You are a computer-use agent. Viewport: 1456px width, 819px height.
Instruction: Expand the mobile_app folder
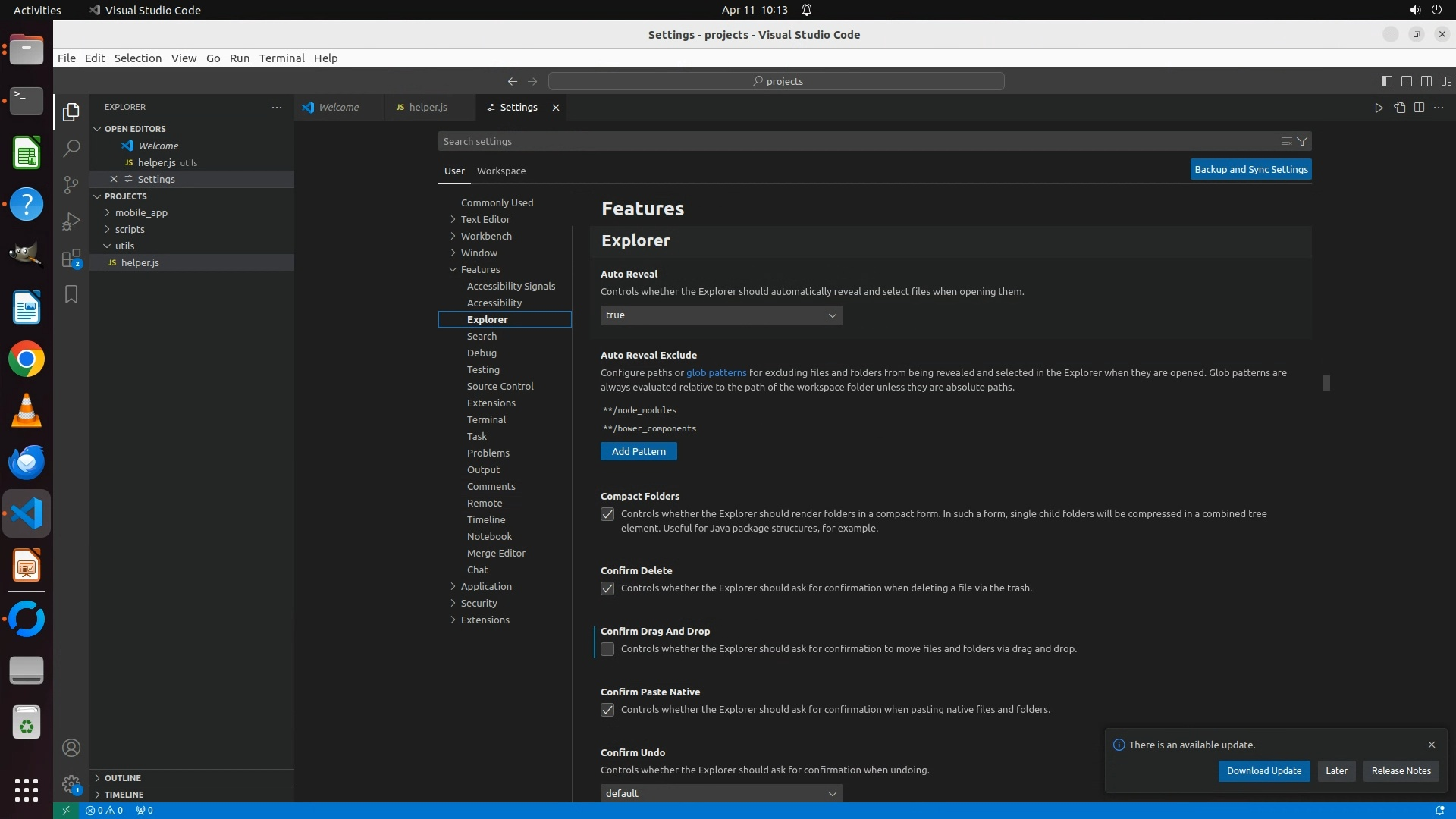tap(141, 212)
